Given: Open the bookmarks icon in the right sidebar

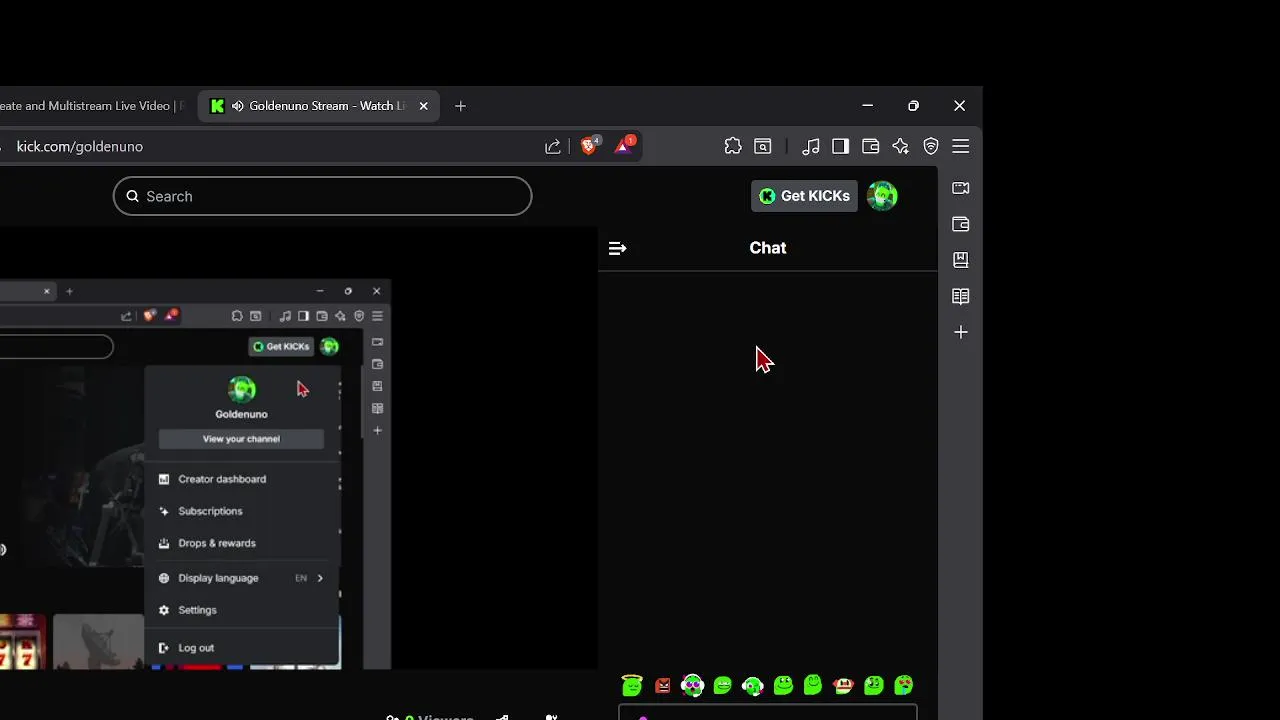Looking at the screenshot, I should click(x=961, y=260).
